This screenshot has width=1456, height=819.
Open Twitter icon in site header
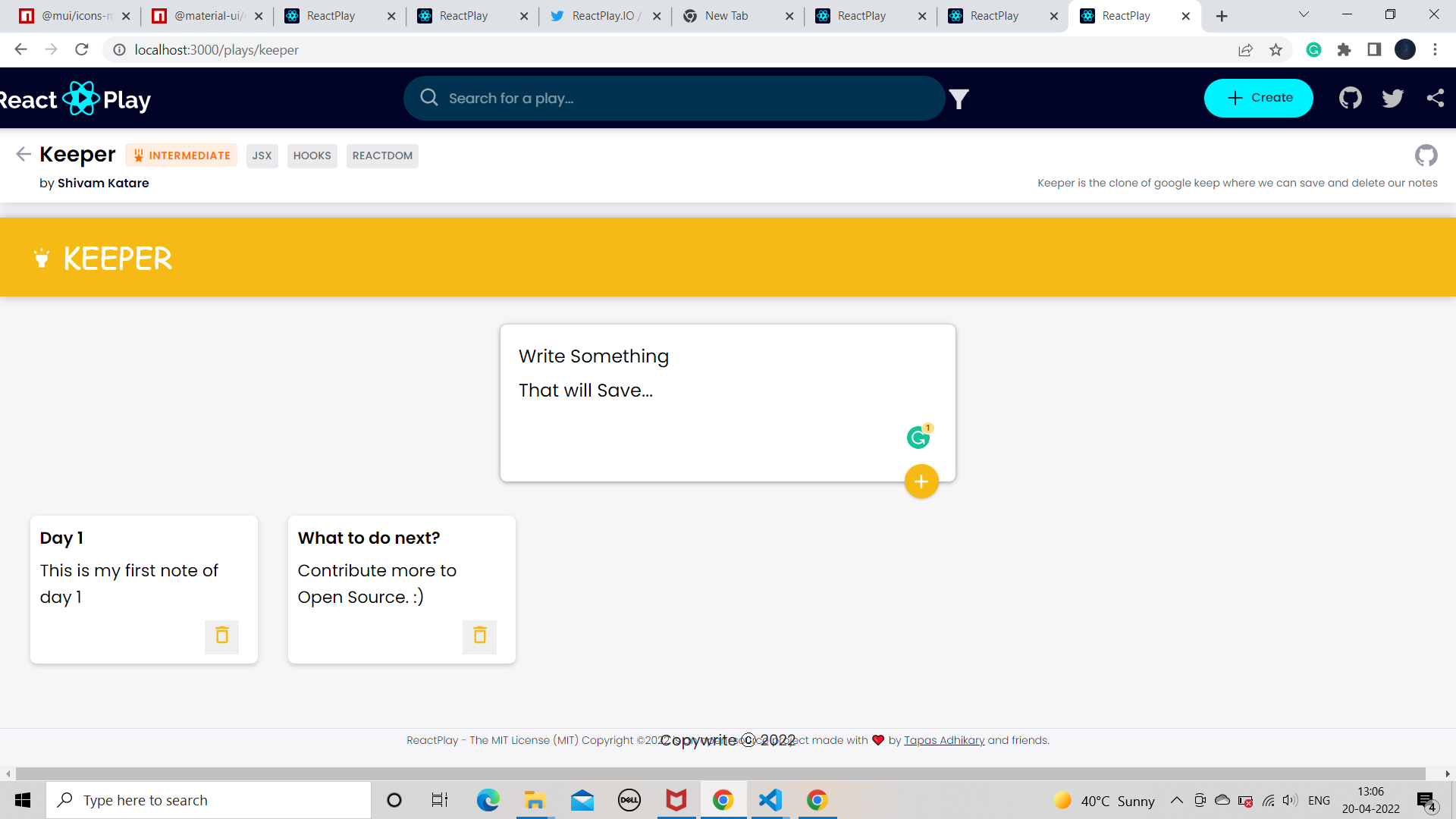(1392, 98)
